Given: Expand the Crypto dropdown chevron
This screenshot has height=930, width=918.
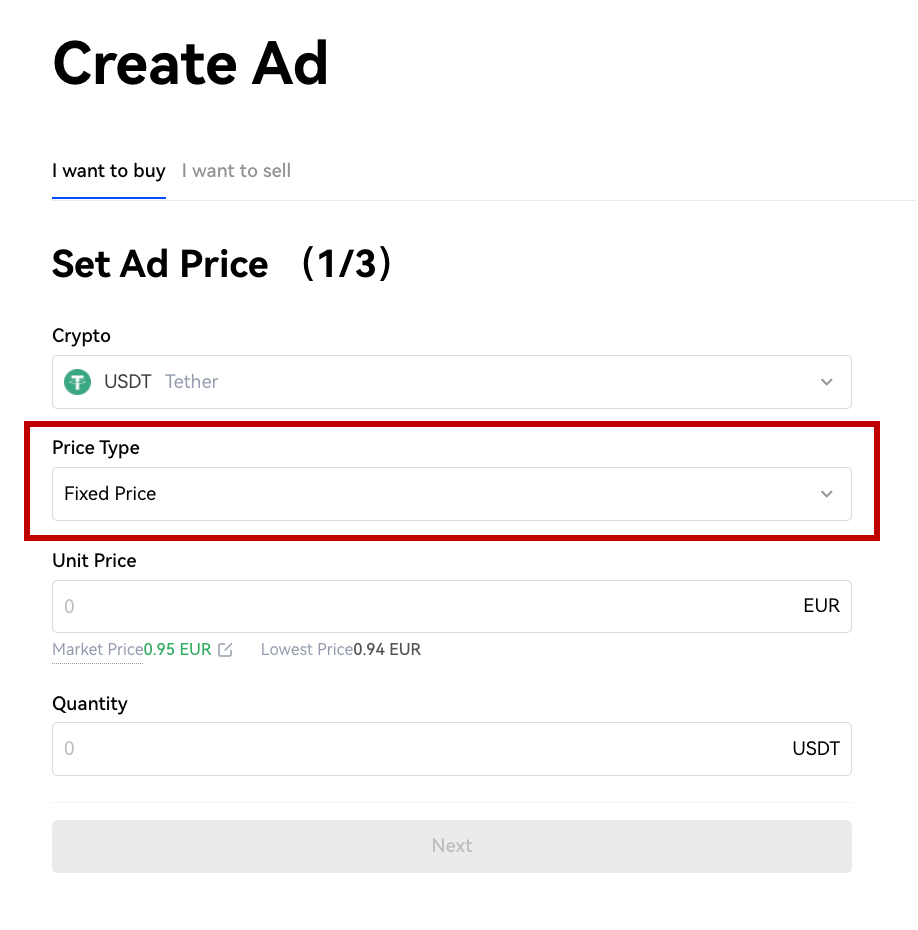Looking at the screenshot, I should (827, 382).
